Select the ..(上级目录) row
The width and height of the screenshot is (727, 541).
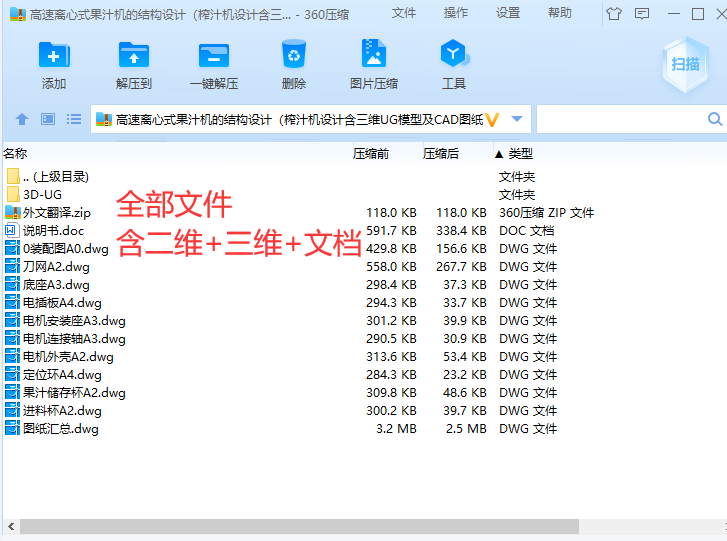coord(56,177)
